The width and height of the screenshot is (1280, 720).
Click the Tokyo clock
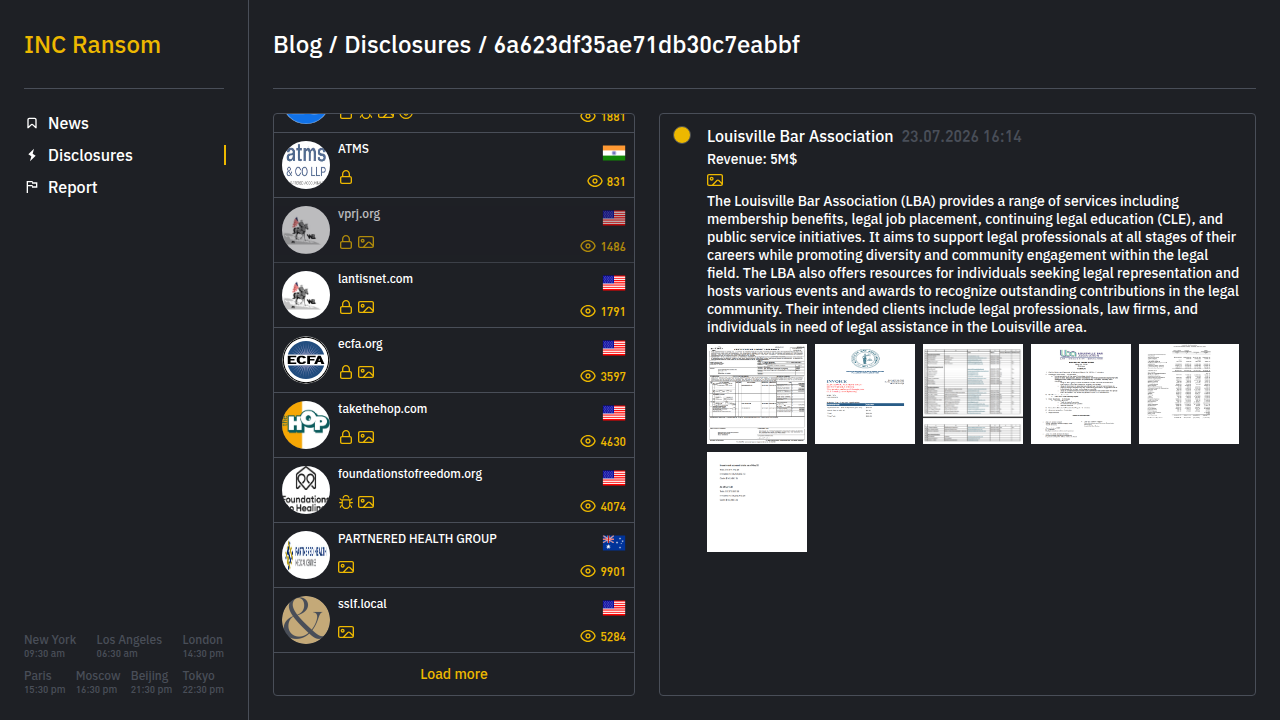[x=203, y=682]
